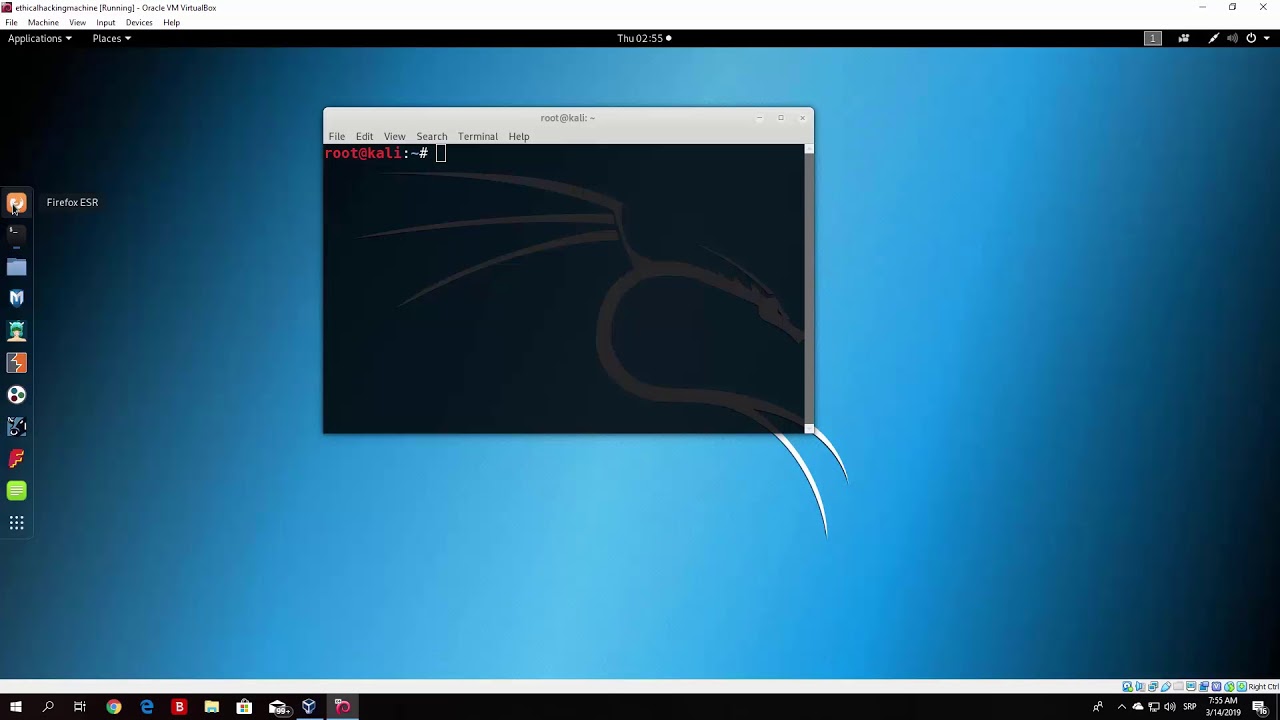Open terminal Edit menu
The width and height of the screenshot is (1280, 720).
pos(364,136)
